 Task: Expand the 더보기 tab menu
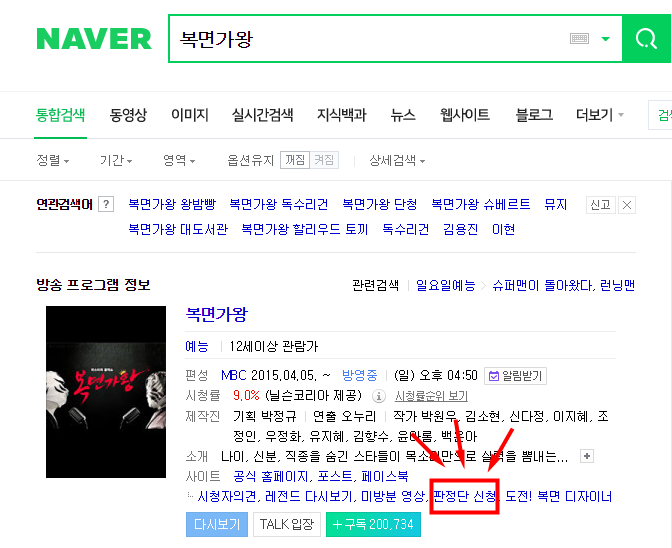tap(600, 115)
